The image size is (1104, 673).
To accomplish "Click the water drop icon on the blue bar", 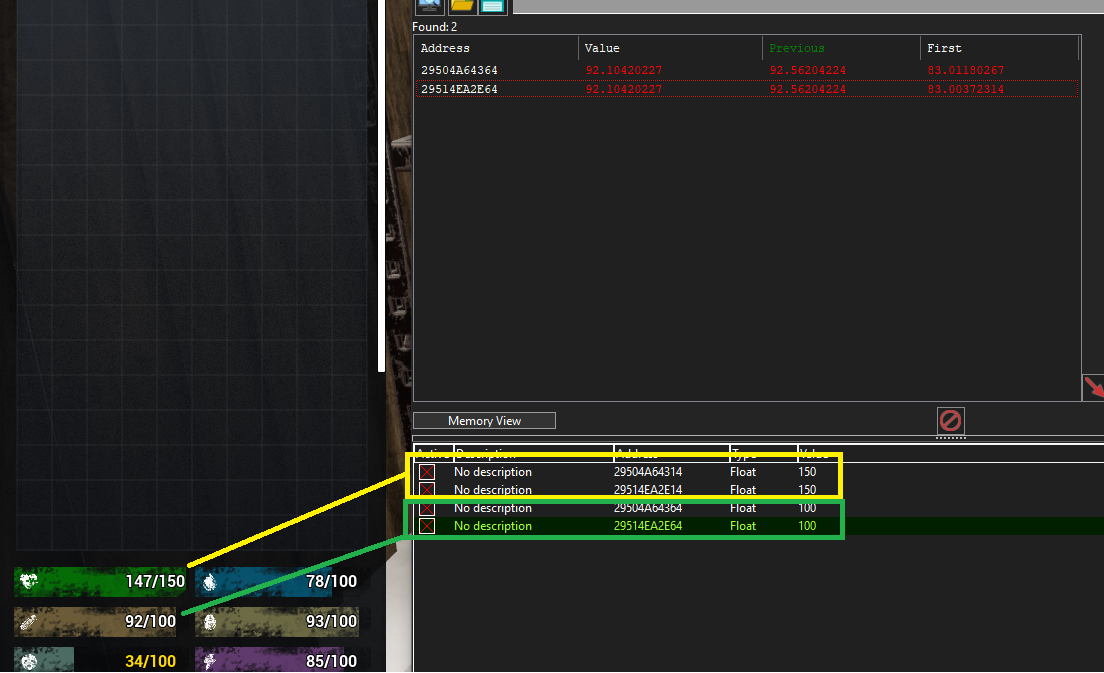I will (210, 581).
